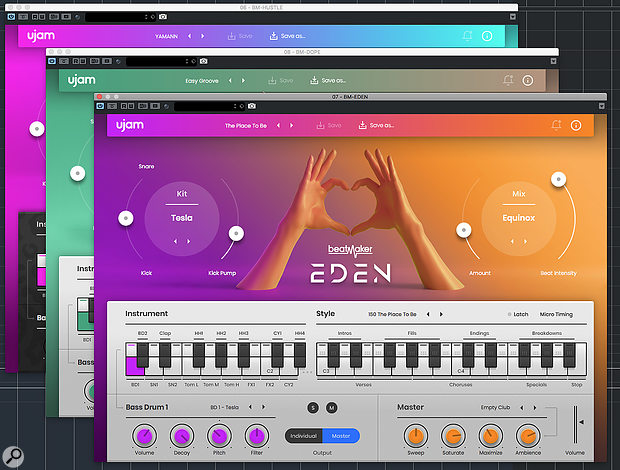
Task: Open YAMANN preset in BM-HUSTLE window
Action: pyautogui.click(x=166, y=36)
